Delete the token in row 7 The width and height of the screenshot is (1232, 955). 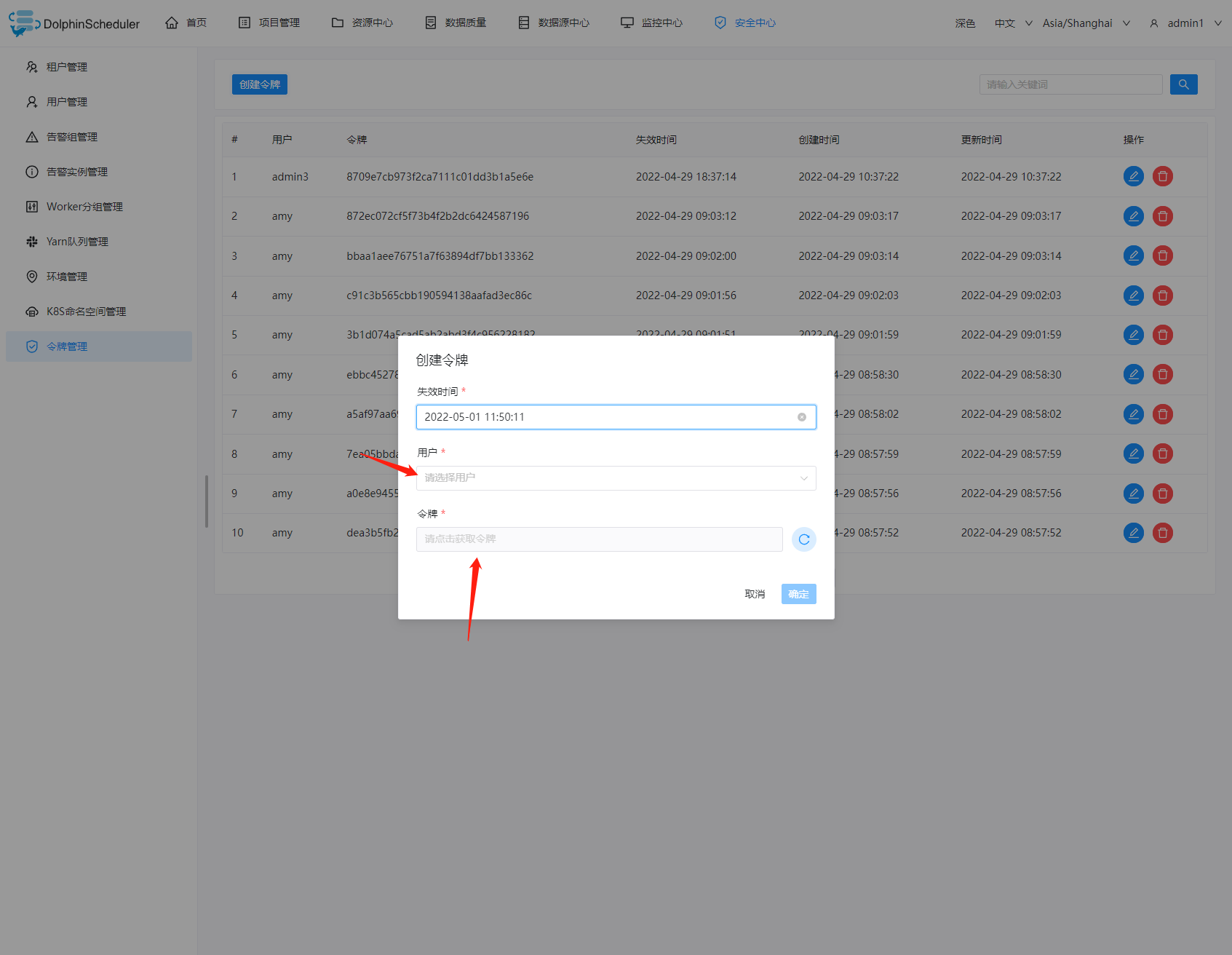1163,414
